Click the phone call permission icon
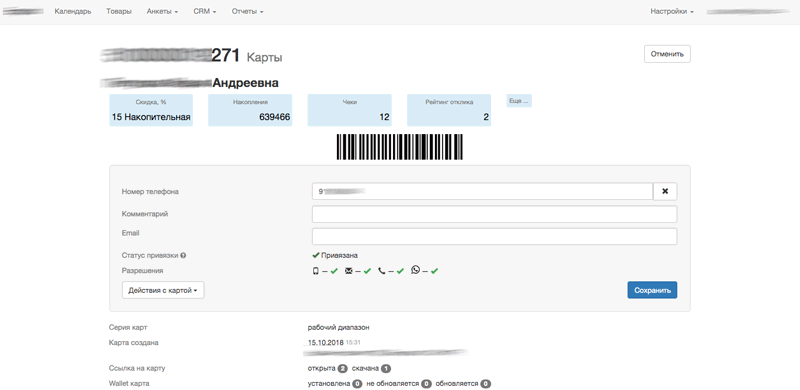Viewport: 800px width, 390px height. tap(382, 271)
